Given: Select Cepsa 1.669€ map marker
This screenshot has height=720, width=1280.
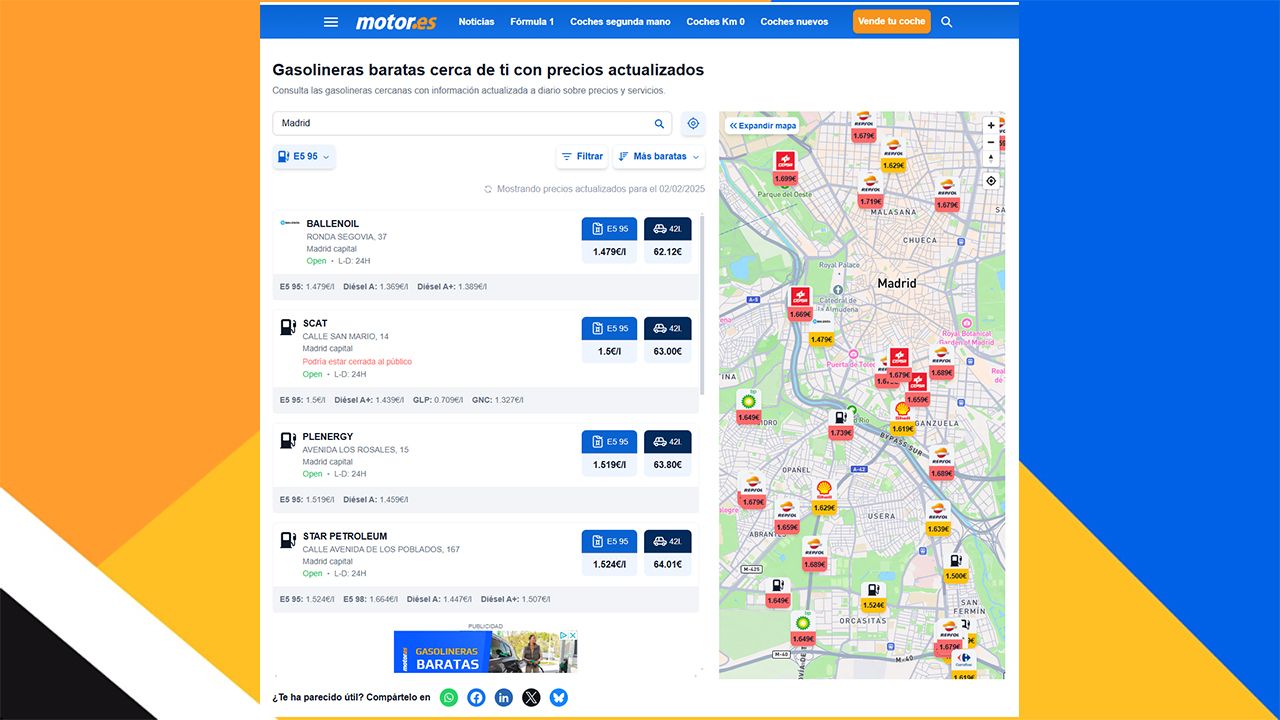Looking at the screenshot, I should [800, 304].
